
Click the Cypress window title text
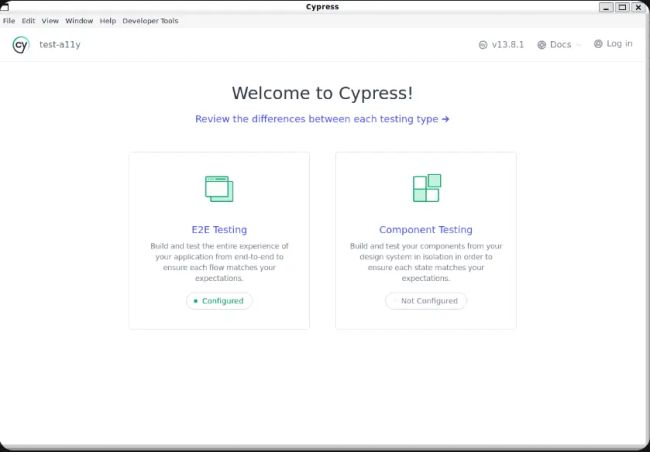click(322, 7)
